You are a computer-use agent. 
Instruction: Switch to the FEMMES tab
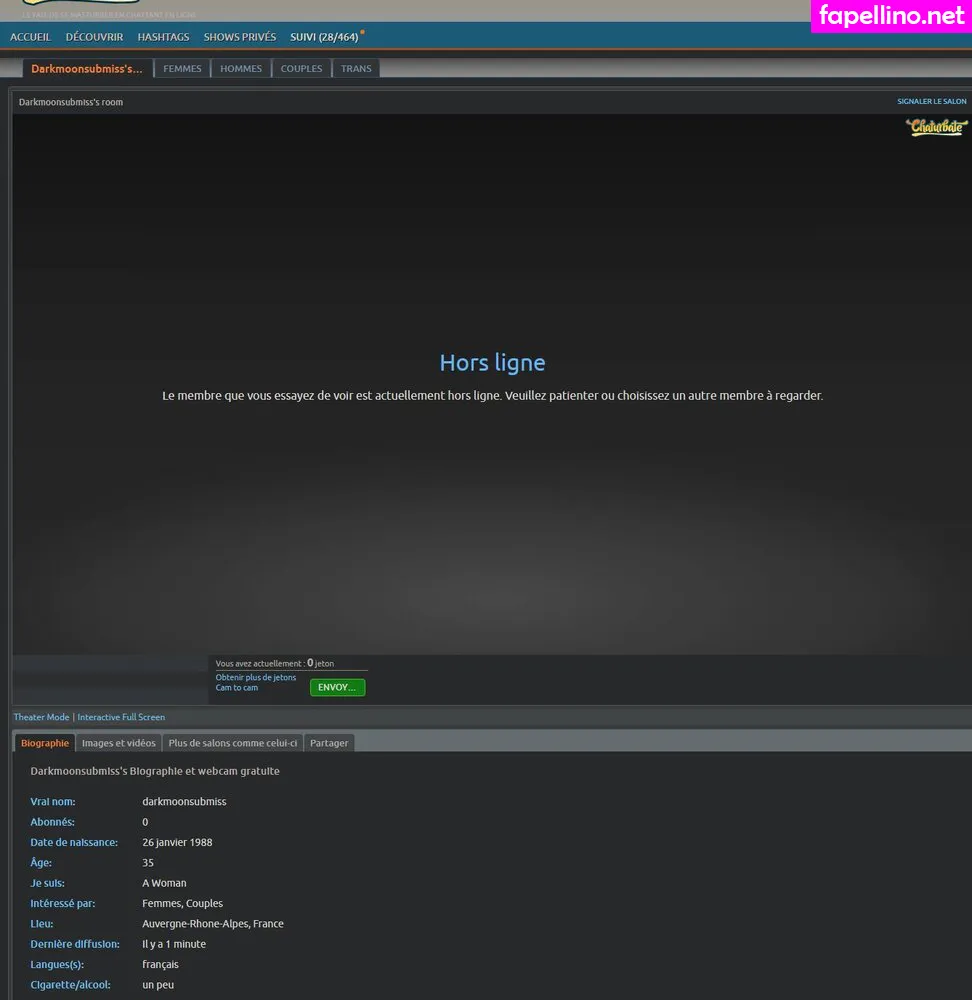[x=182, y=69]
